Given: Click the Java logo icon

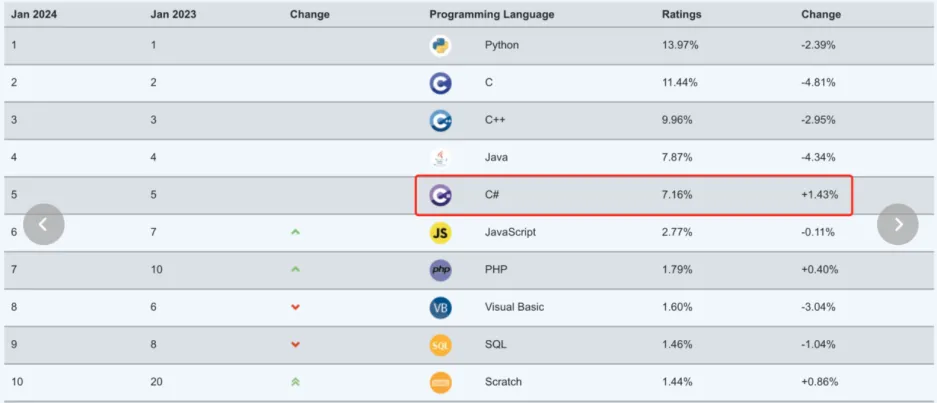Looking at the screenshot, I should [x=440, y=157].
